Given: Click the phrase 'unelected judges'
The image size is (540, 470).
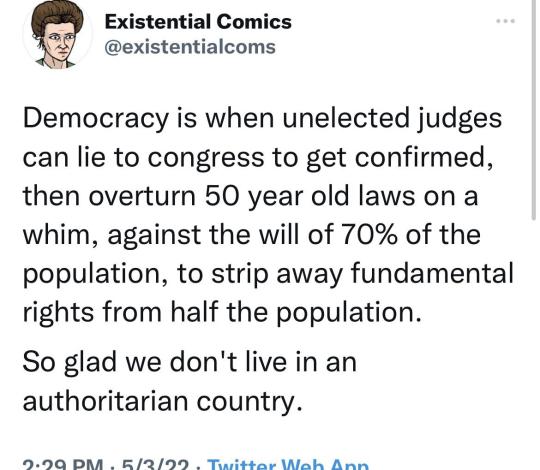Looking at the screenshot, I should [392, 120].
